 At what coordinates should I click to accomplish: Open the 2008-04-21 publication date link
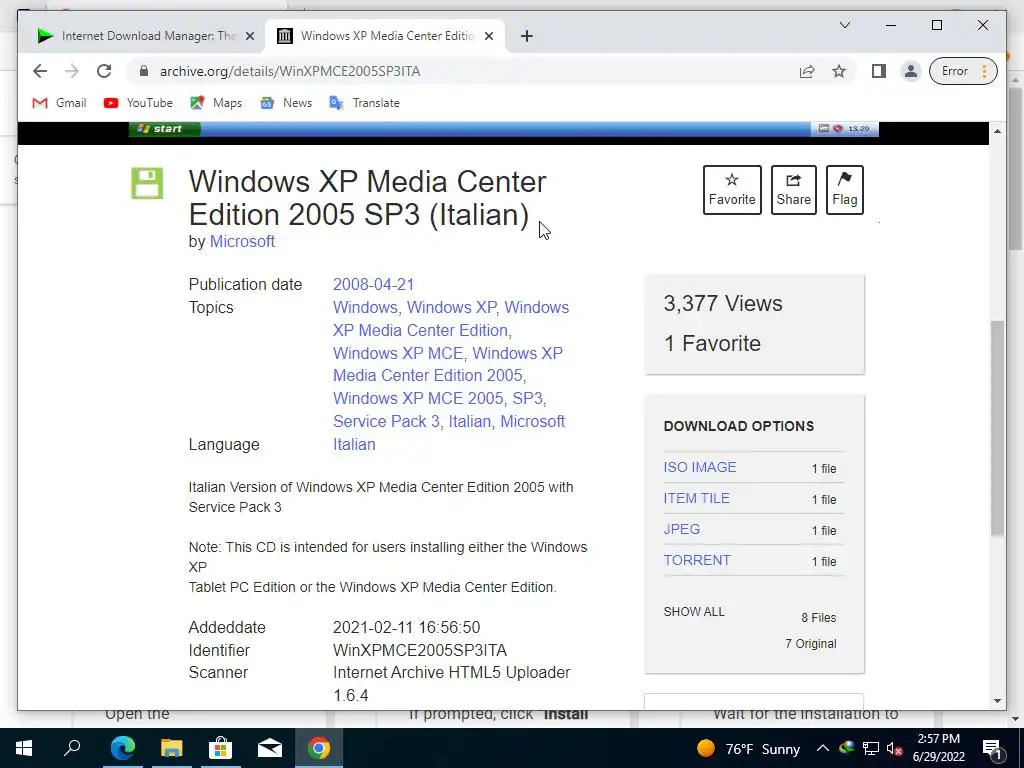click(374, 285)
